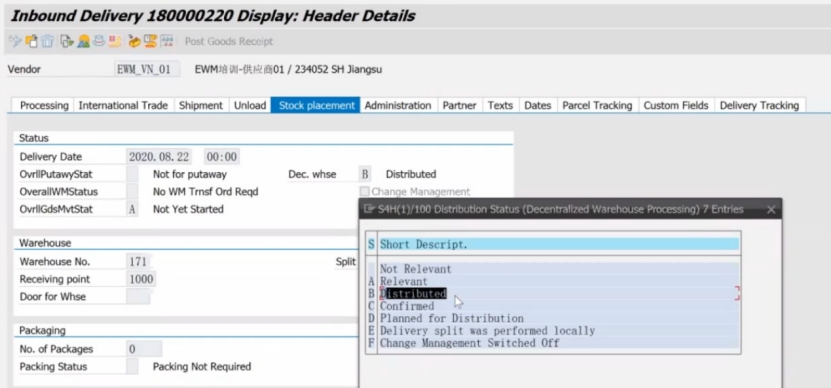Open the Delivery Tracking tab
Image resolution: width=831 pixels, height=388 pixels.
(759, 105)
